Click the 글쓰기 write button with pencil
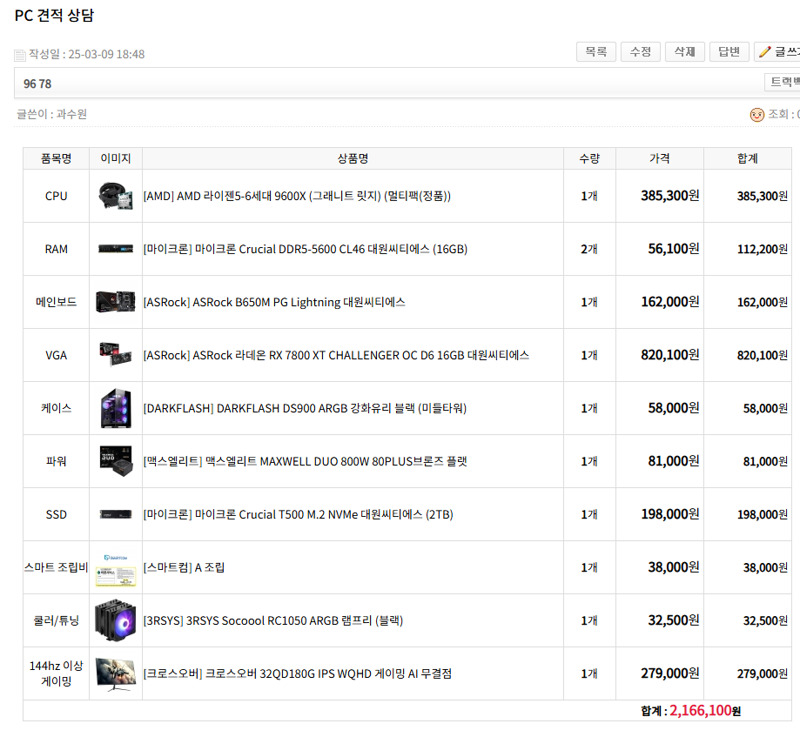 tap(777, 52)
